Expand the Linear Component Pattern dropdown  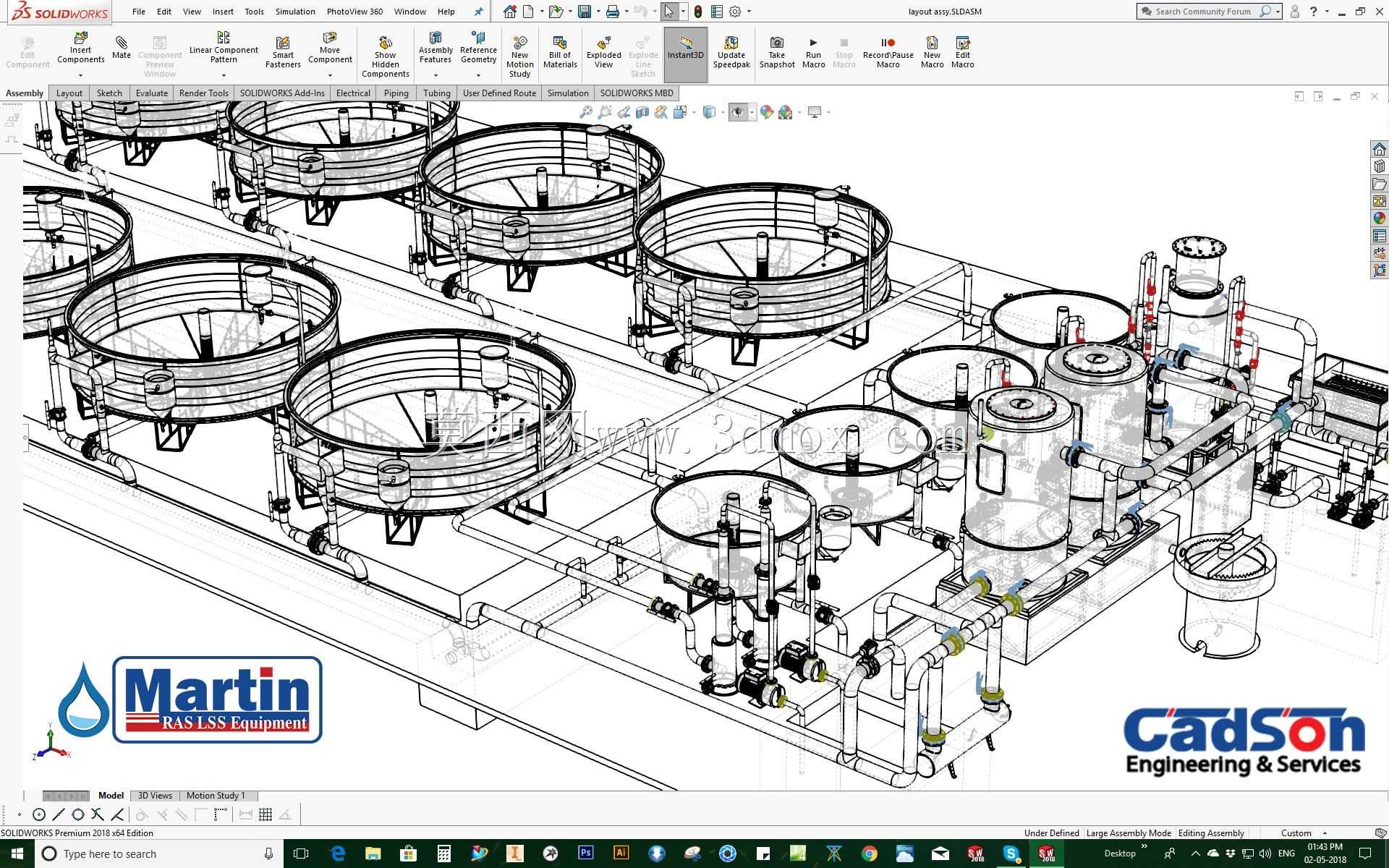point(224,75)
